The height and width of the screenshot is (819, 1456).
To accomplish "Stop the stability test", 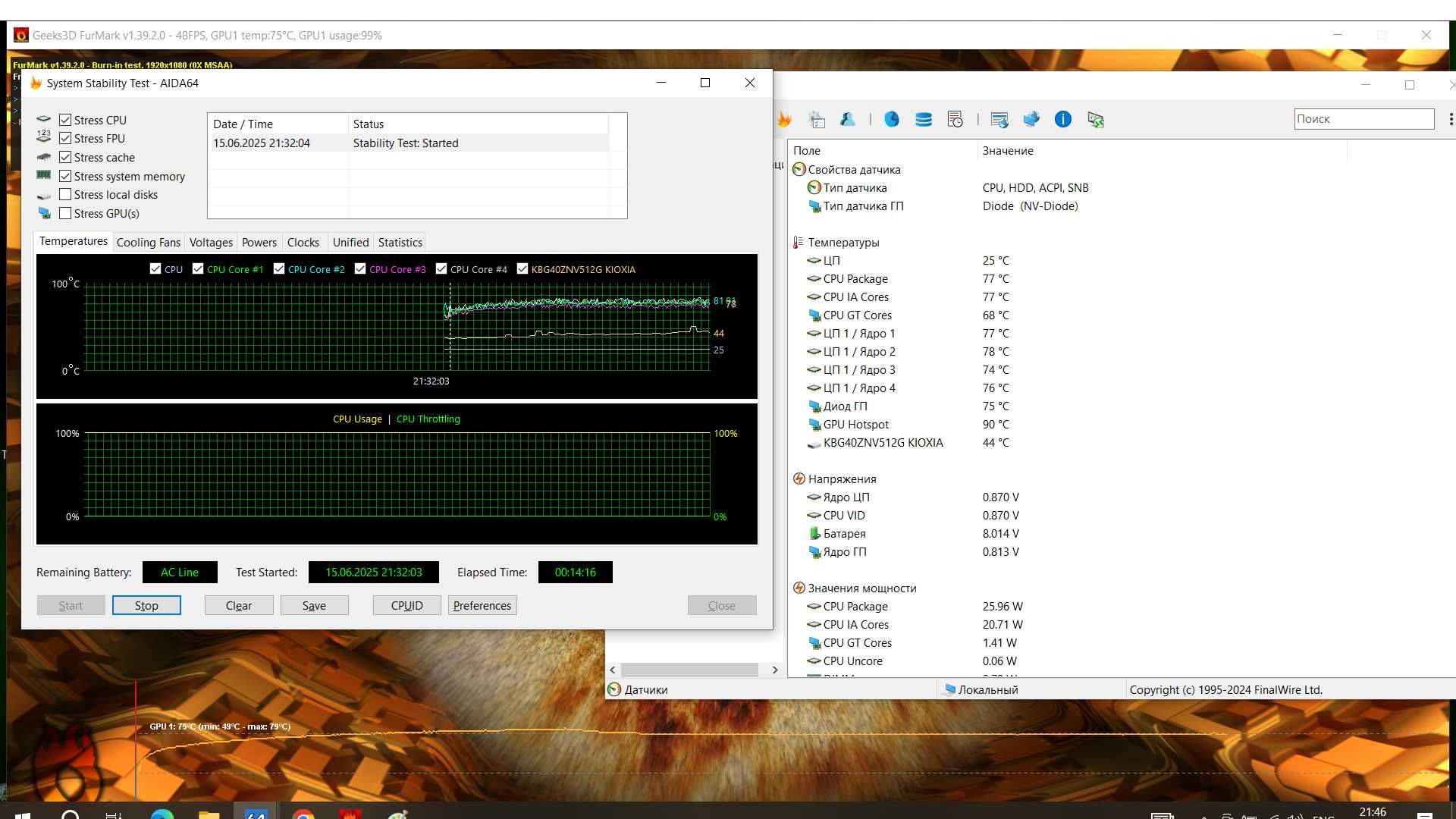I will (146, 605).
